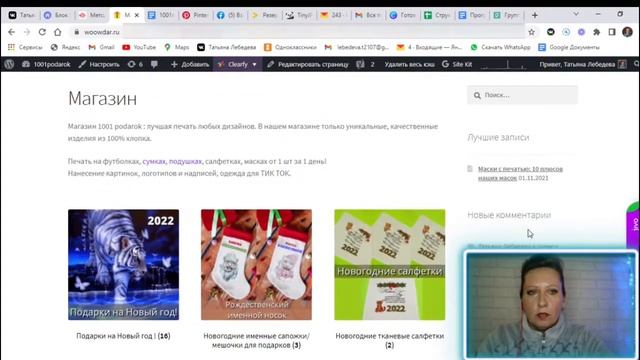Open Chrome profile avatar
The height and width of the screenshot is (360, 640).
627,32
